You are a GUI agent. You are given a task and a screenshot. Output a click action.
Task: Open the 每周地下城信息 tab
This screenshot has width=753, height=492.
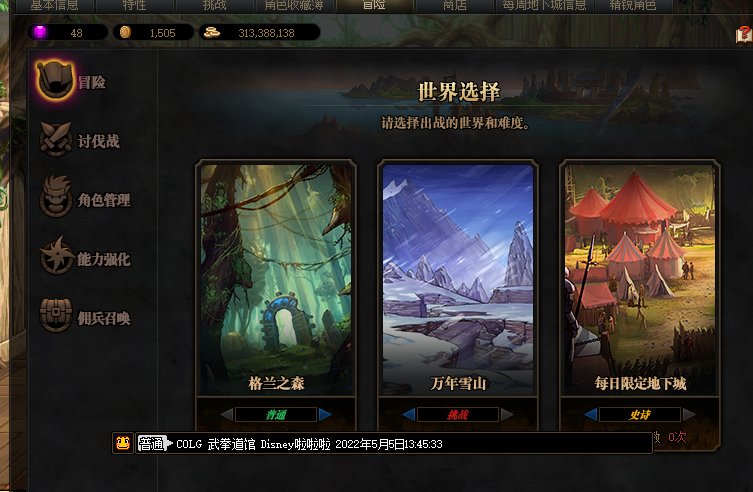[x=544, y=6]
